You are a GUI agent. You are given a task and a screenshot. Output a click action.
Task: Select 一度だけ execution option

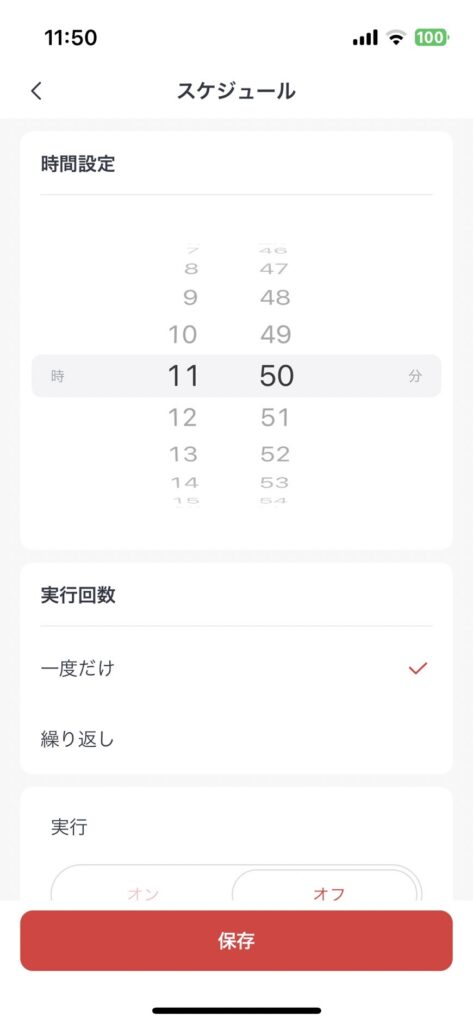pos(236,668)
